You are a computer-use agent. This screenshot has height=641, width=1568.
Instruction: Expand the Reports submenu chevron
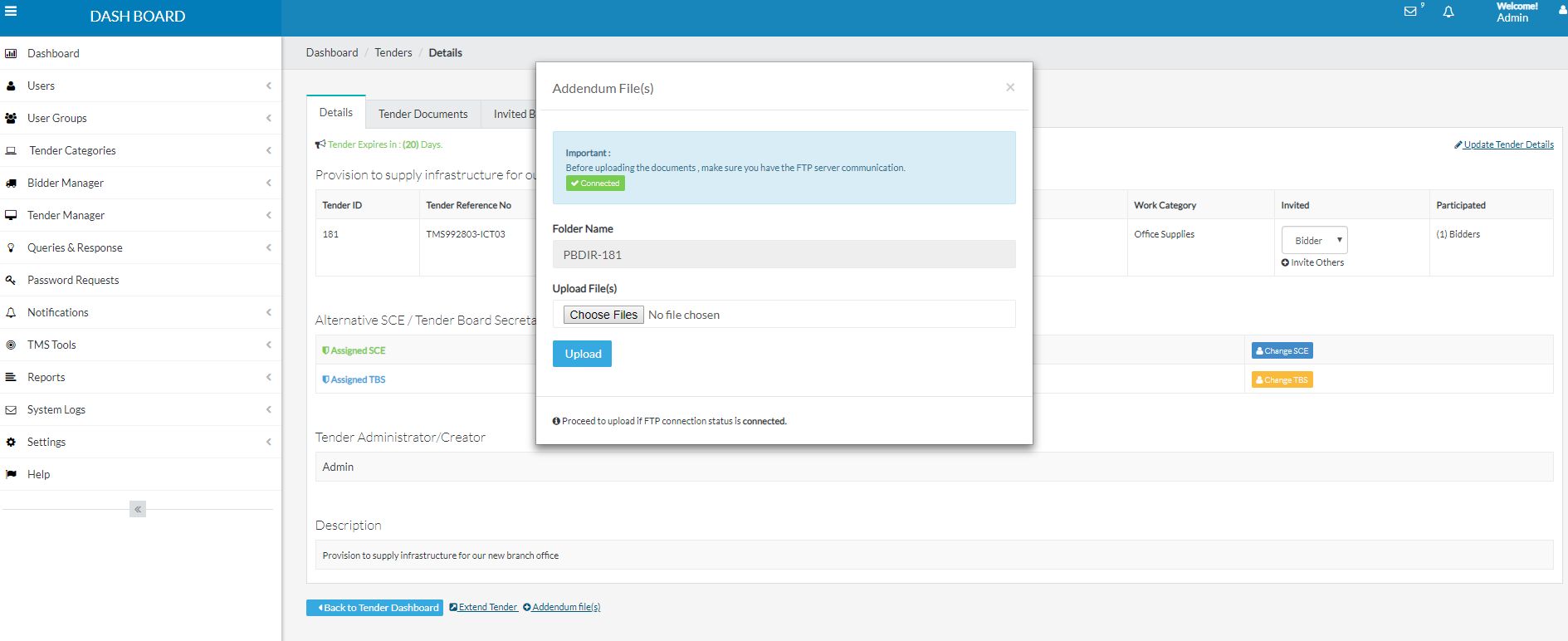pos(269,377)
